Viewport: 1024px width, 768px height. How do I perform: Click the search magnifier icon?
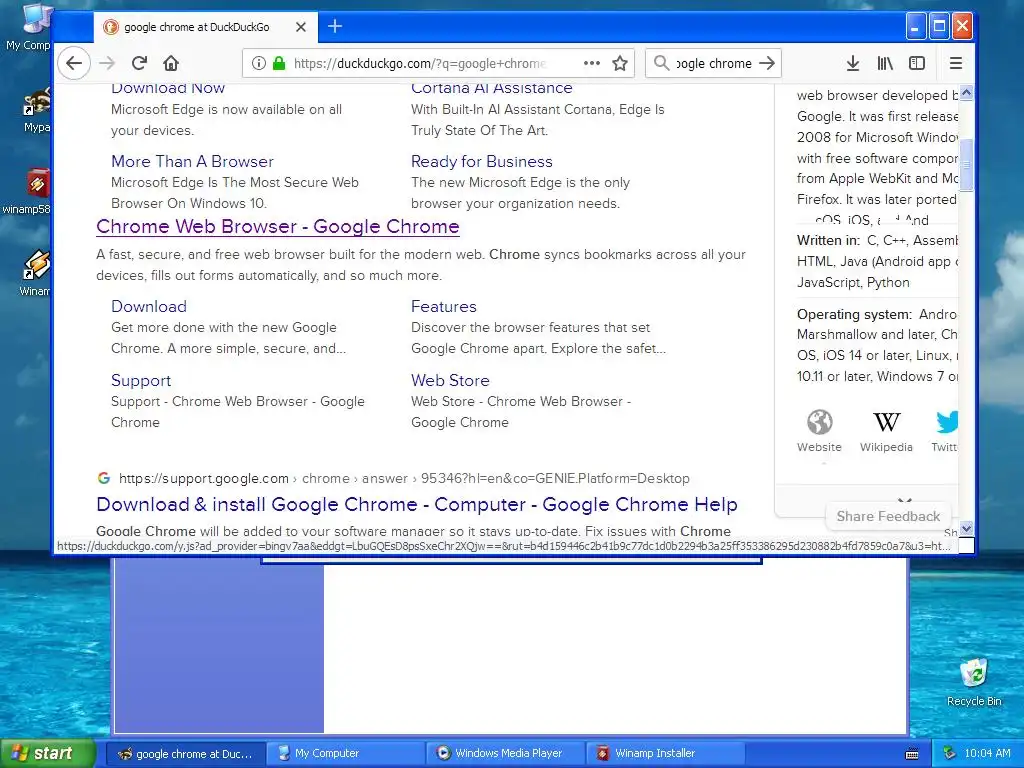coord(662,63)
